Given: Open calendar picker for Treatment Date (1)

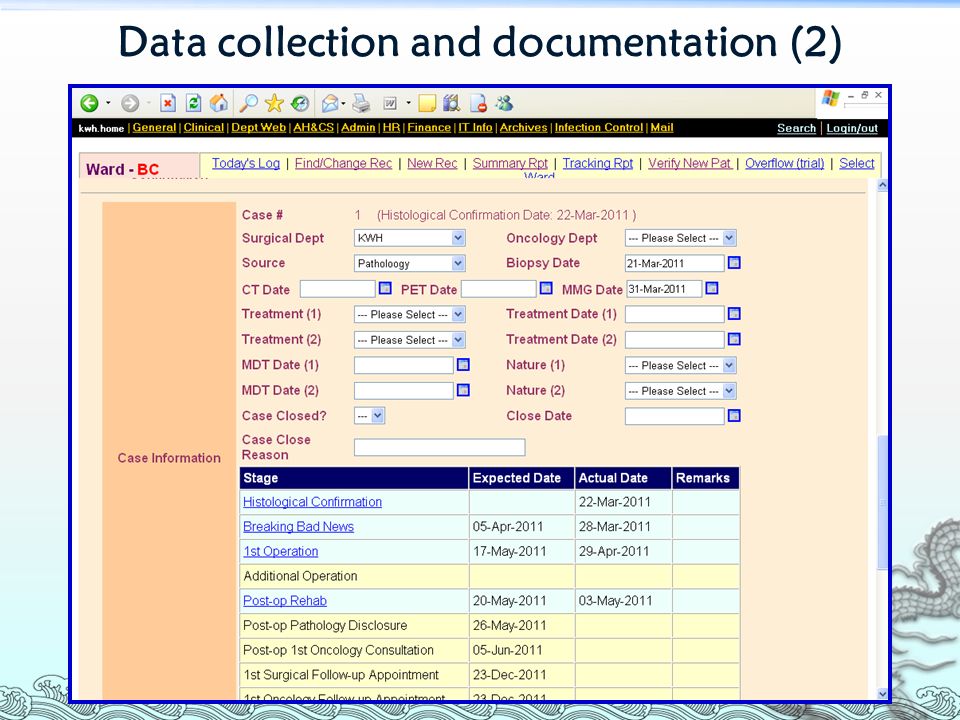Looking at the screenshot, I should point(733,314).
